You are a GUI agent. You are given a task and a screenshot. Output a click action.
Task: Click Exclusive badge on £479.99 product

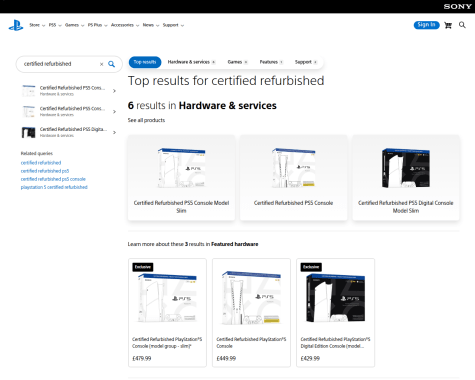143,267
